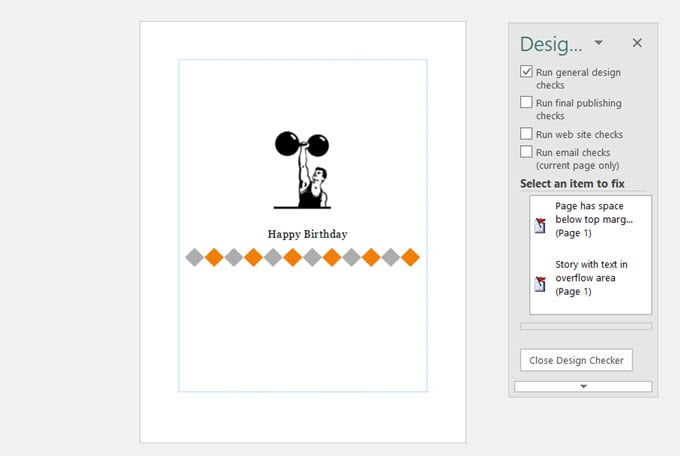Open the Design Checker task pane options arrow
This screenshot has width=680, height=456.
pyautogui.click(x=598, y=43)
